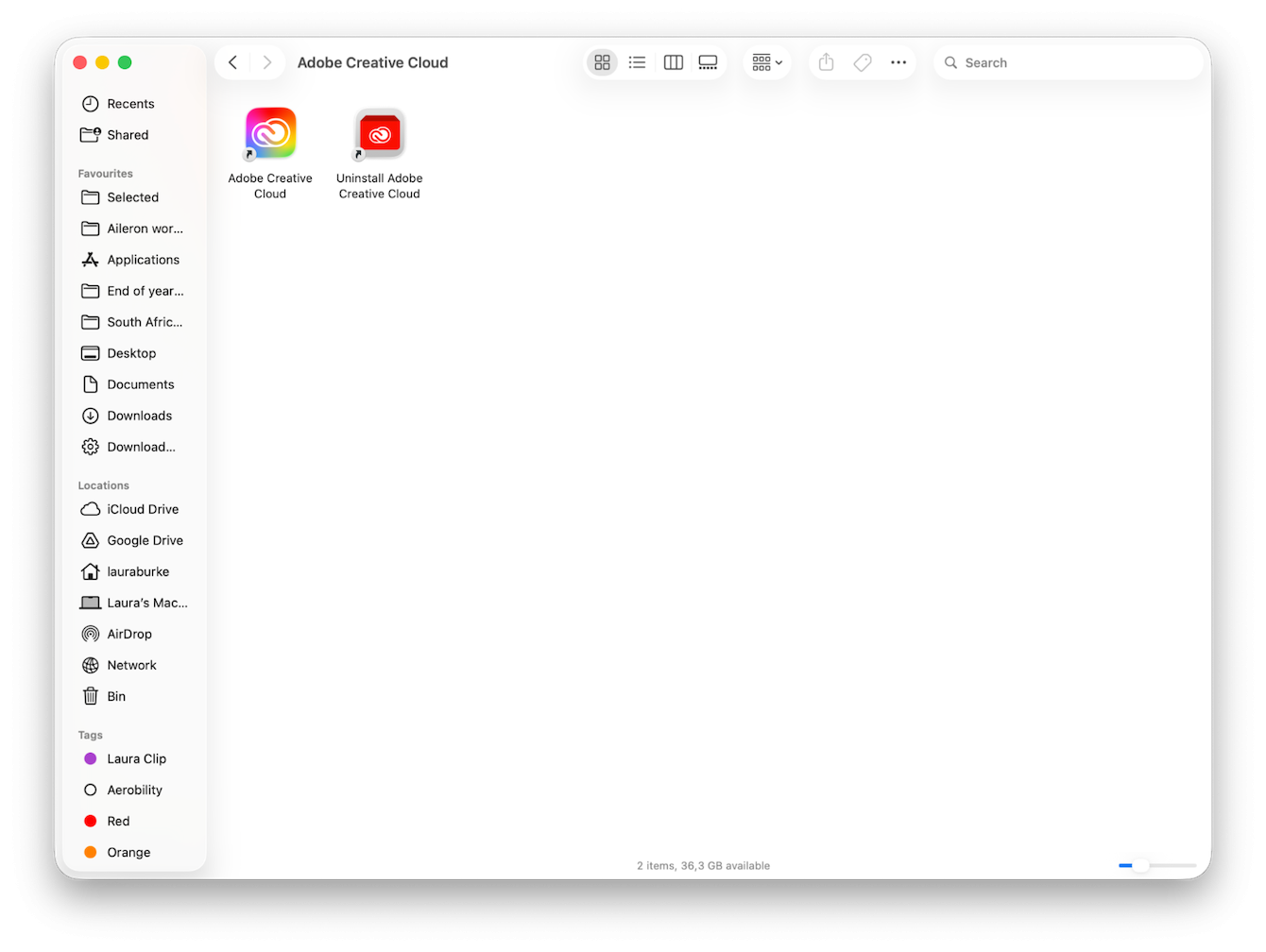Viewport: 1266px width, 952px height.
Task: Click the Tags icon in toolbar
Action: tap(862, 61)
